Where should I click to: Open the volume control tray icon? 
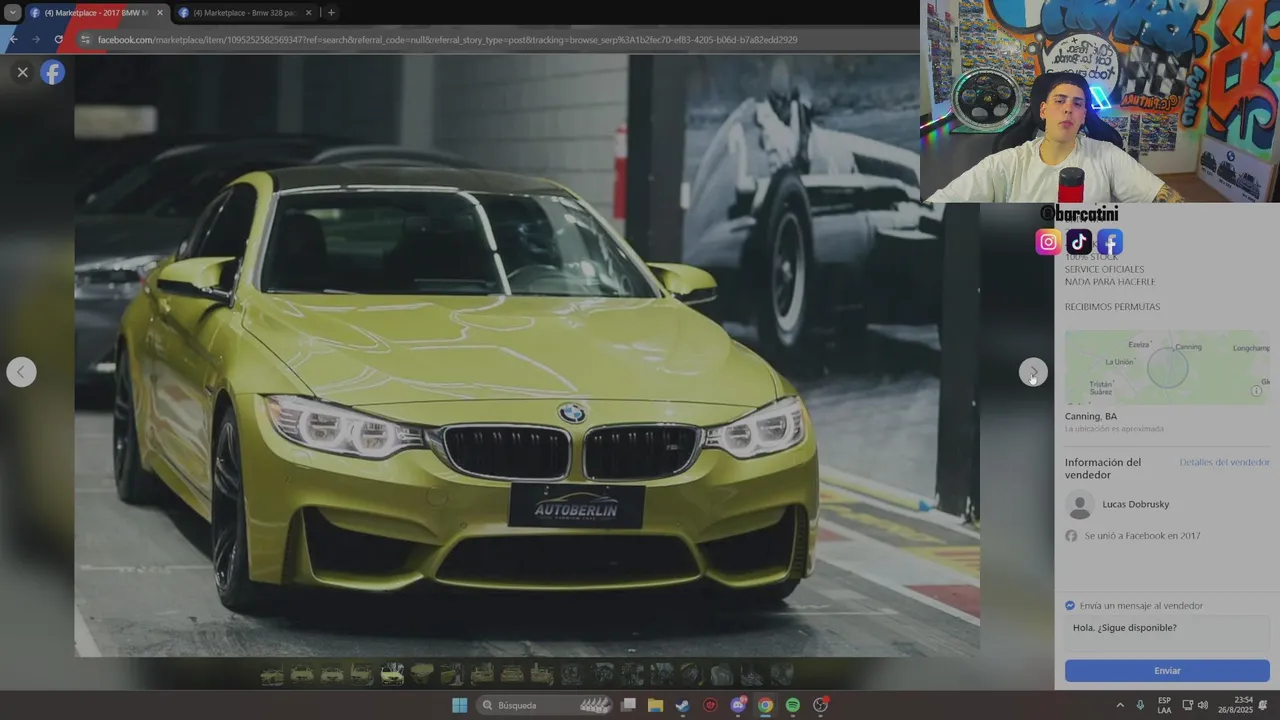pos(1202,705)
